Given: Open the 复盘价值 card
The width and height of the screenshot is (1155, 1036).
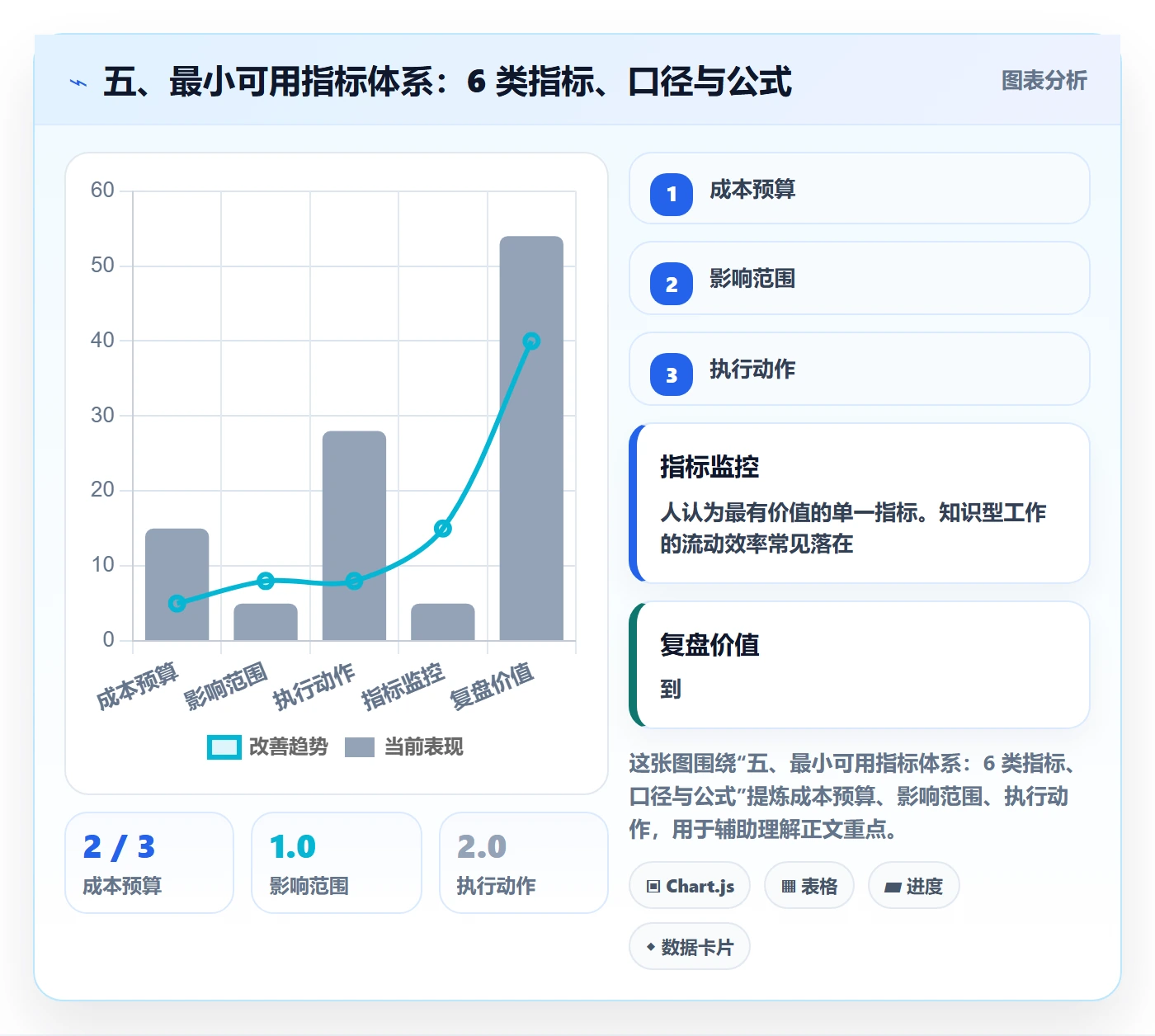Looking at the screenshot, I should click(x=859, y=665).
